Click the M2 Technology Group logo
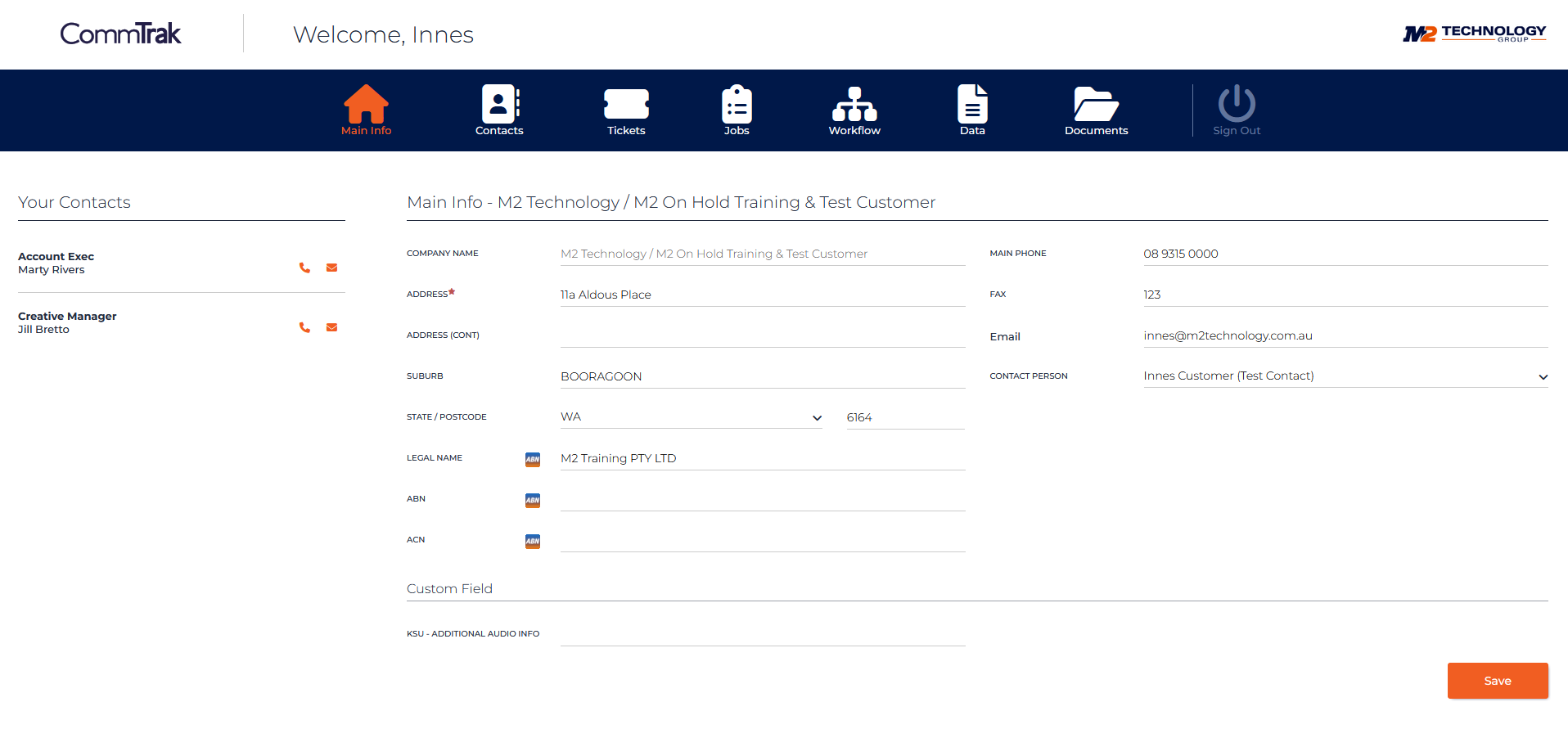1568x738 pixels. [1475, 34]
